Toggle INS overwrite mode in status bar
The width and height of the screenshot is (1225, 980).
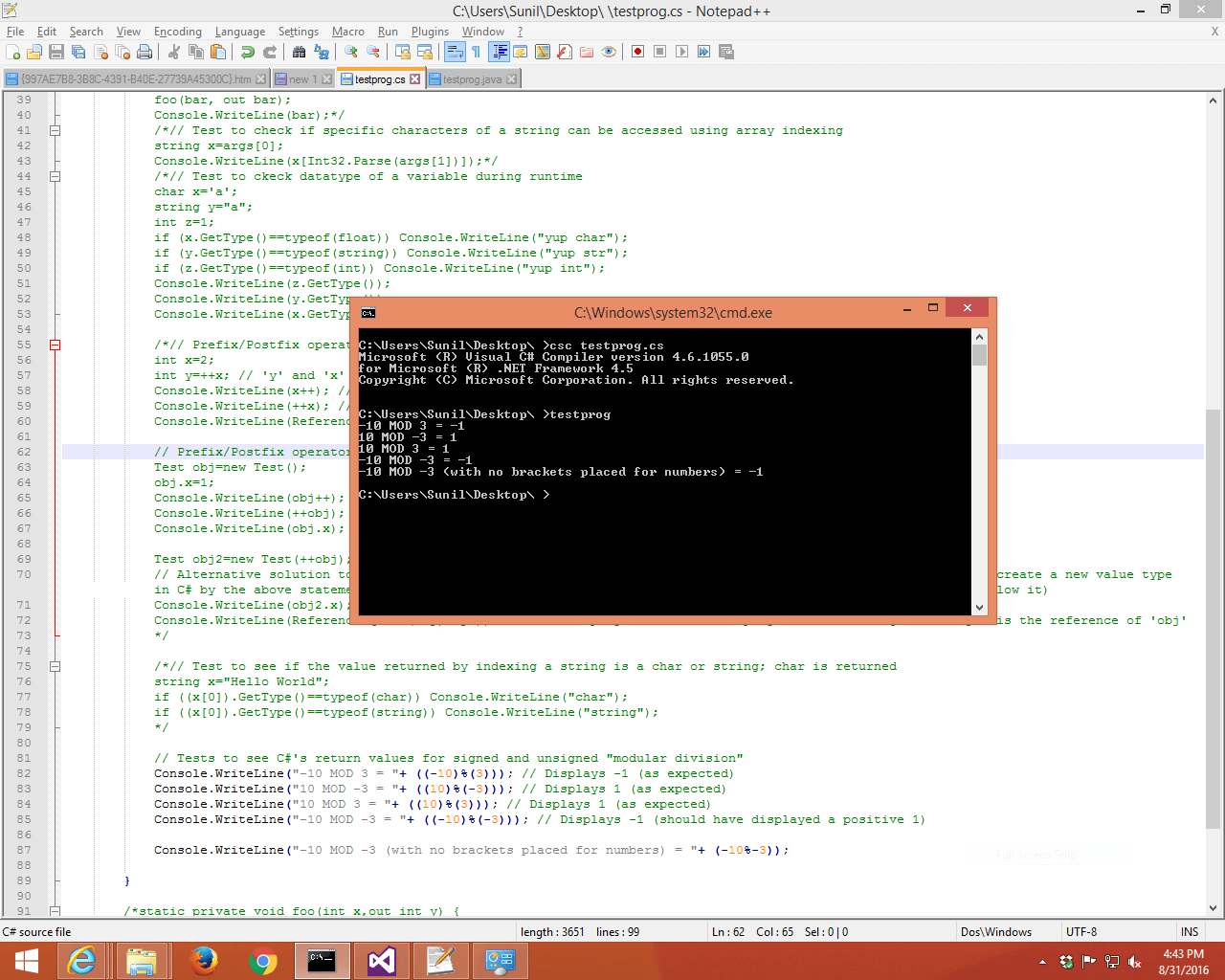(x=1190, y=932)
